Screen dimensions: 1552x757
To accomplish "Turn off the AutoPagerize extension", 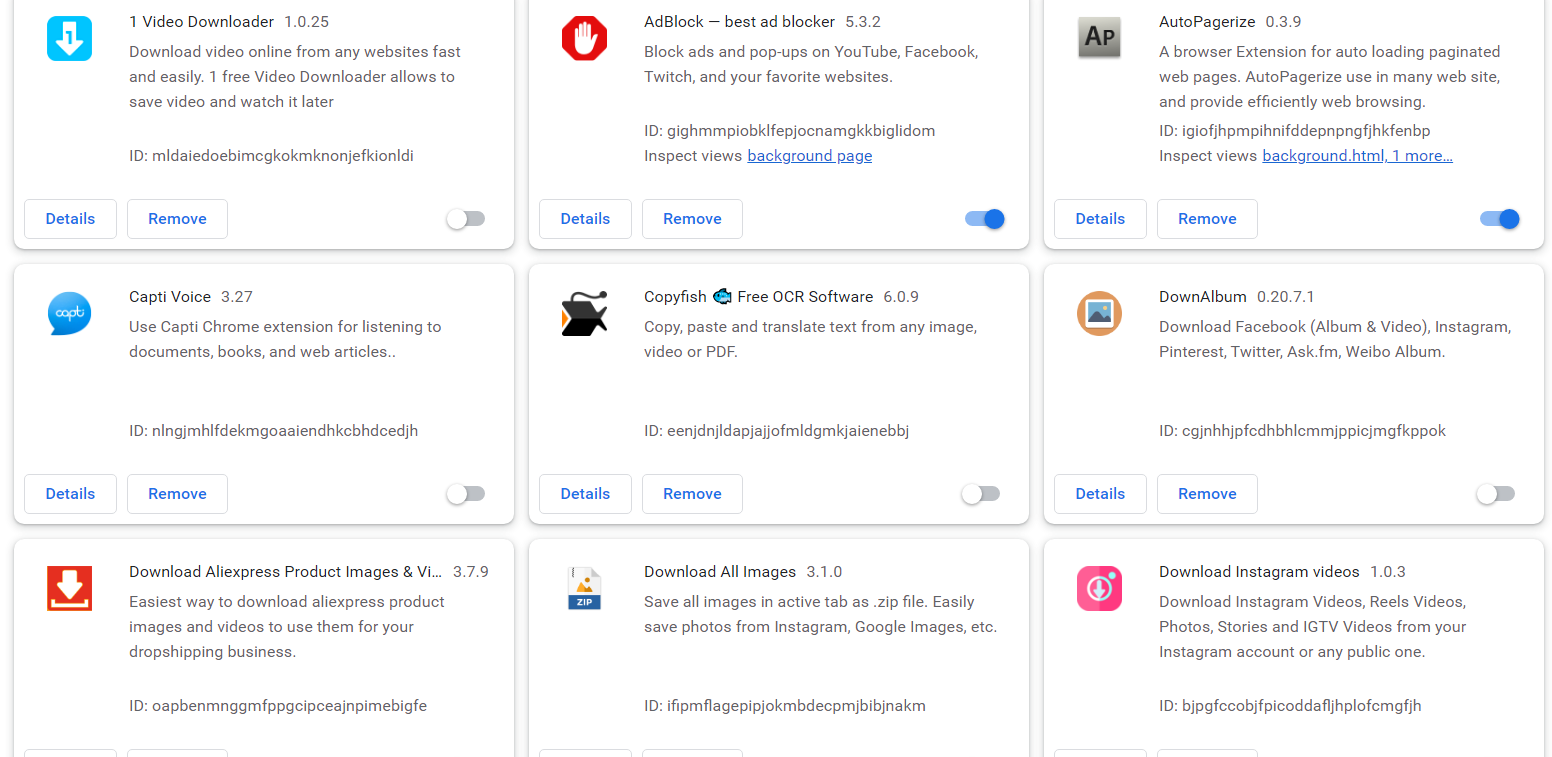I will point(1500,219).
